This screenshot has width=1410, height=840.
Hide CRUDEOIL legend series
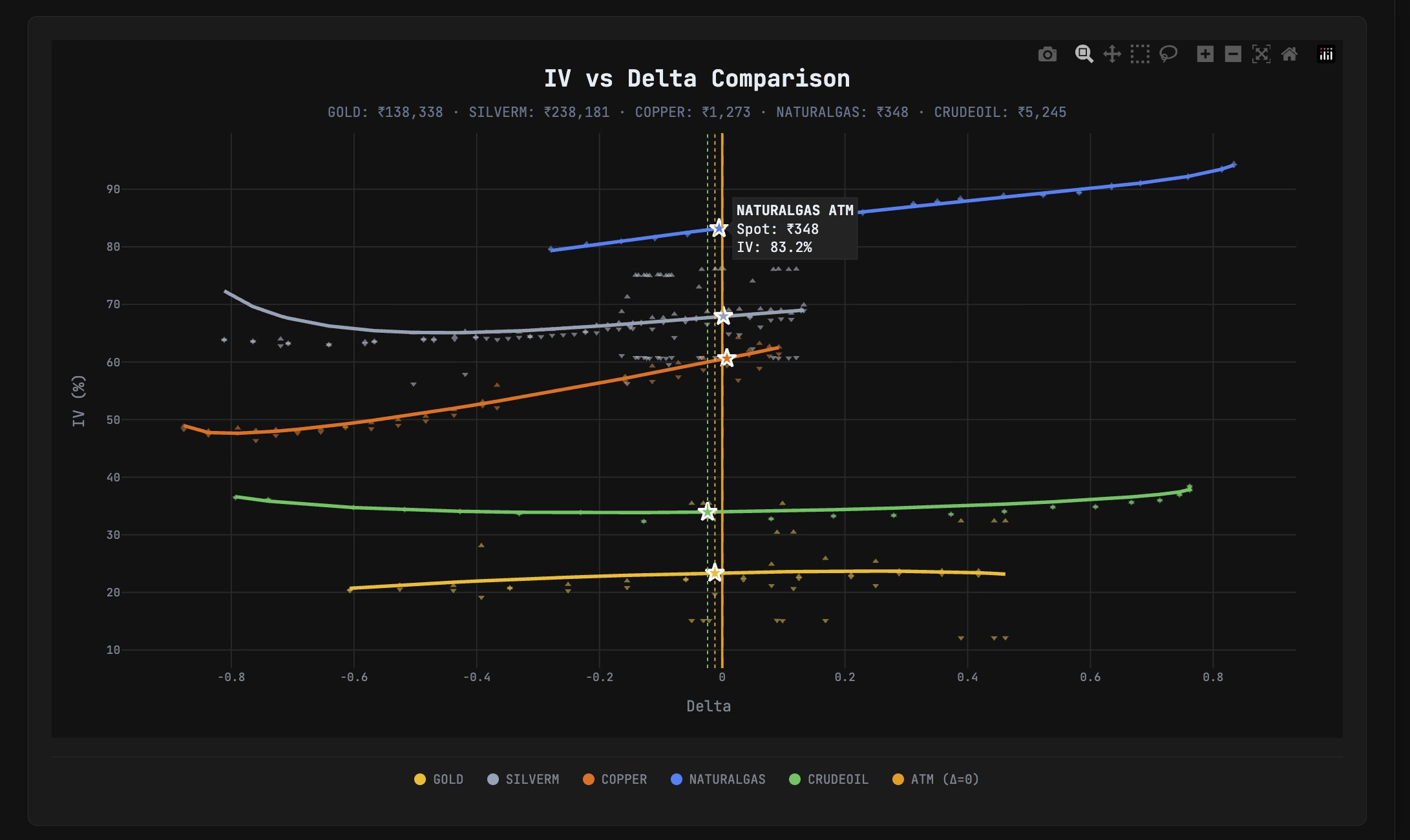pyautogui.click(x=829, y=779)
